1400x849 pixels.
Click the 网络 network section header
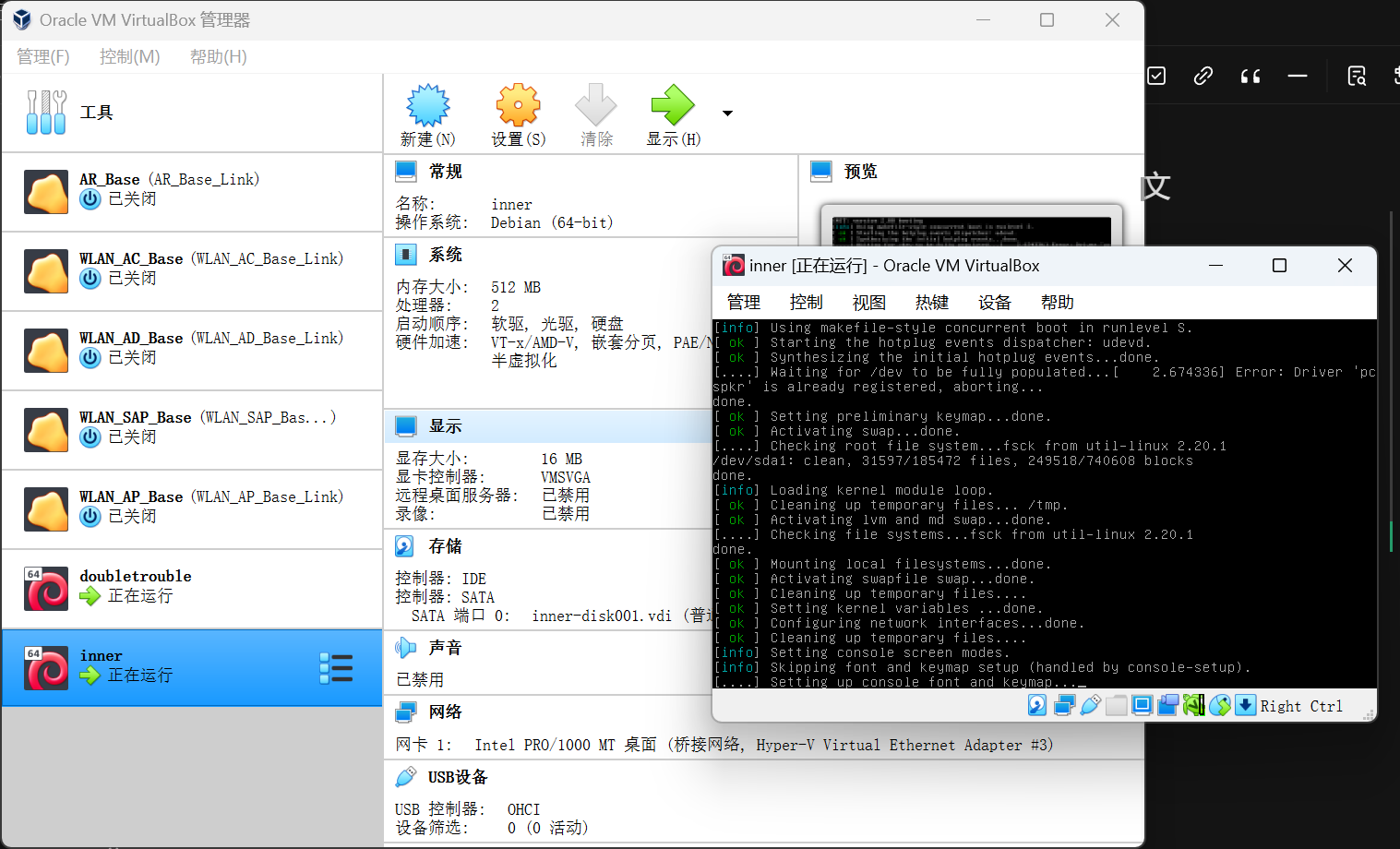446,712
